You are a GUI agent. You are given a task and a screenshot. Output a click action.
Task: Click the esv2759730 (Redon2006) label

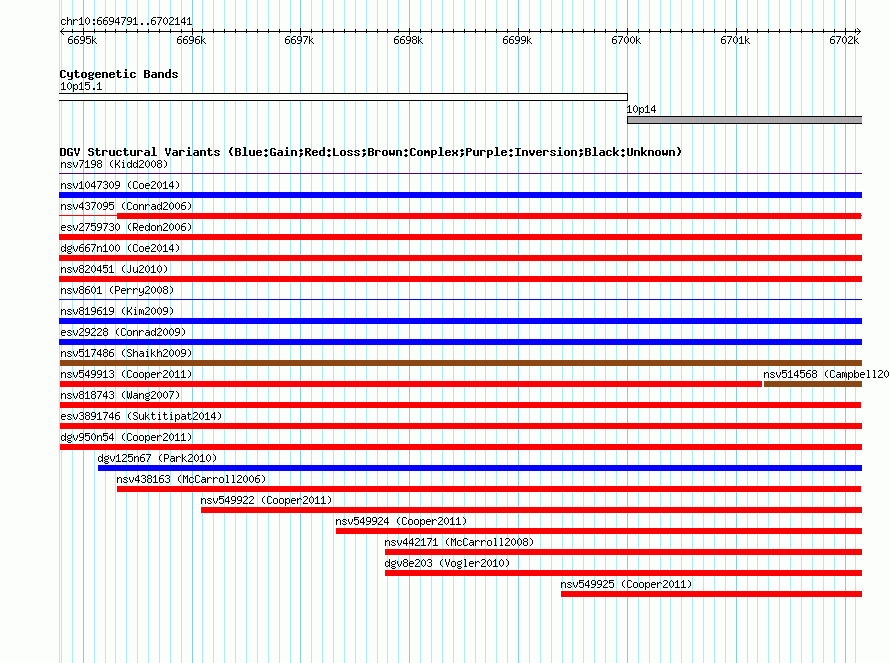tap(126, 228)
